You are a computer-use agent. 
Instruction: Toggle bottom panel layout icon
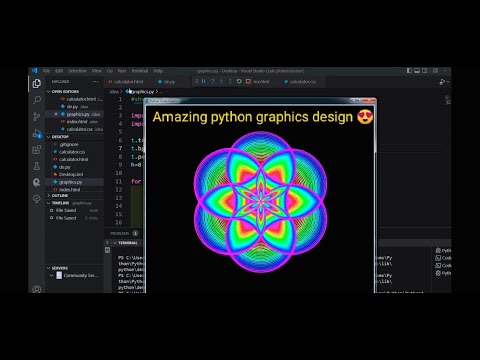[417, 71]
